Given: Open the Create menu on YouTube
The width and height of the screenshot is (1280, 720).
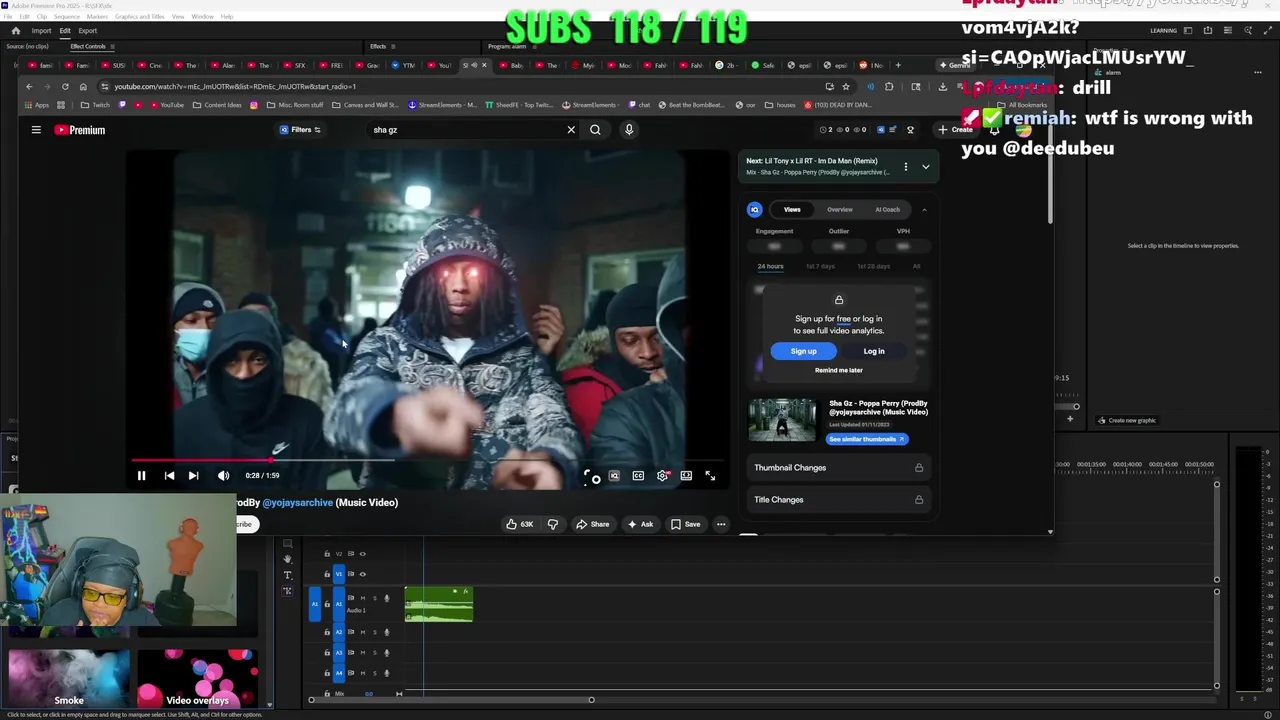Looking at the screenshot, I should pos(955,129).
